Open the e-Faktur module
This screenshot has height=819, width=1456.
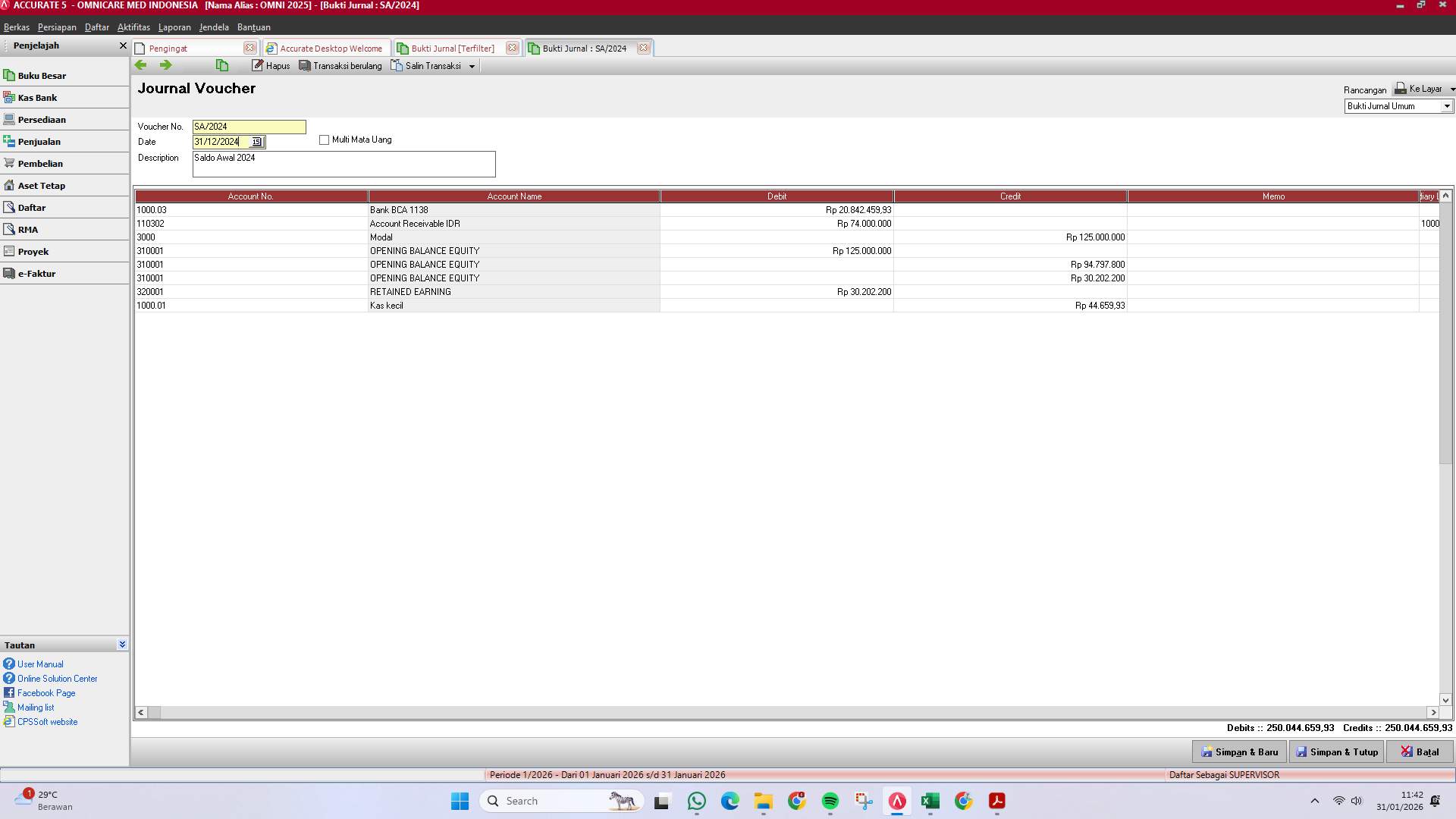38,273
